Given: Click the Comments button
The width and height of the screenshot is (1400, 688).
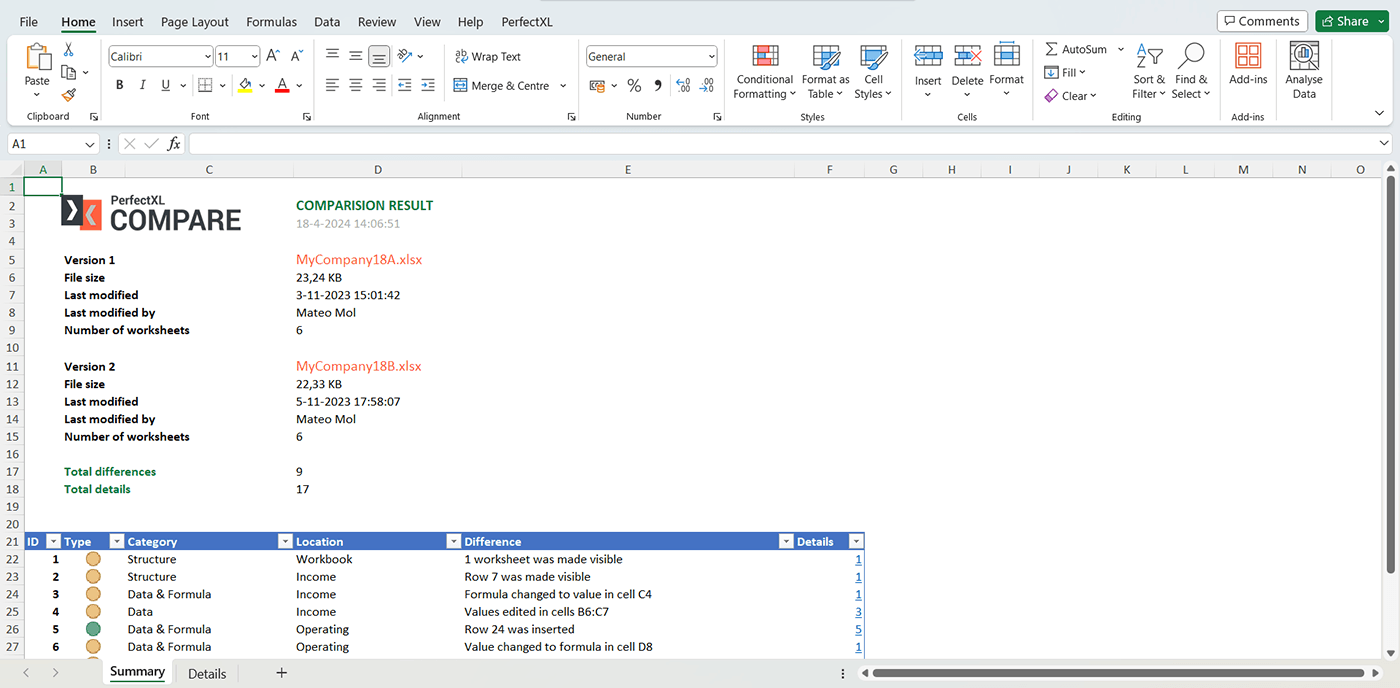Looking at the screenshot, I should (1260, 21).
